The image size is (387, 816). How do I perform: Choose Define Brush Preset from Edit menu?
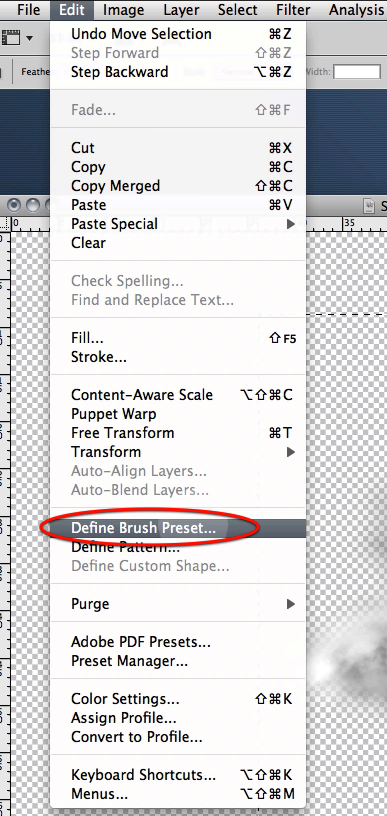pyautogui.click(x=178, y=528)
